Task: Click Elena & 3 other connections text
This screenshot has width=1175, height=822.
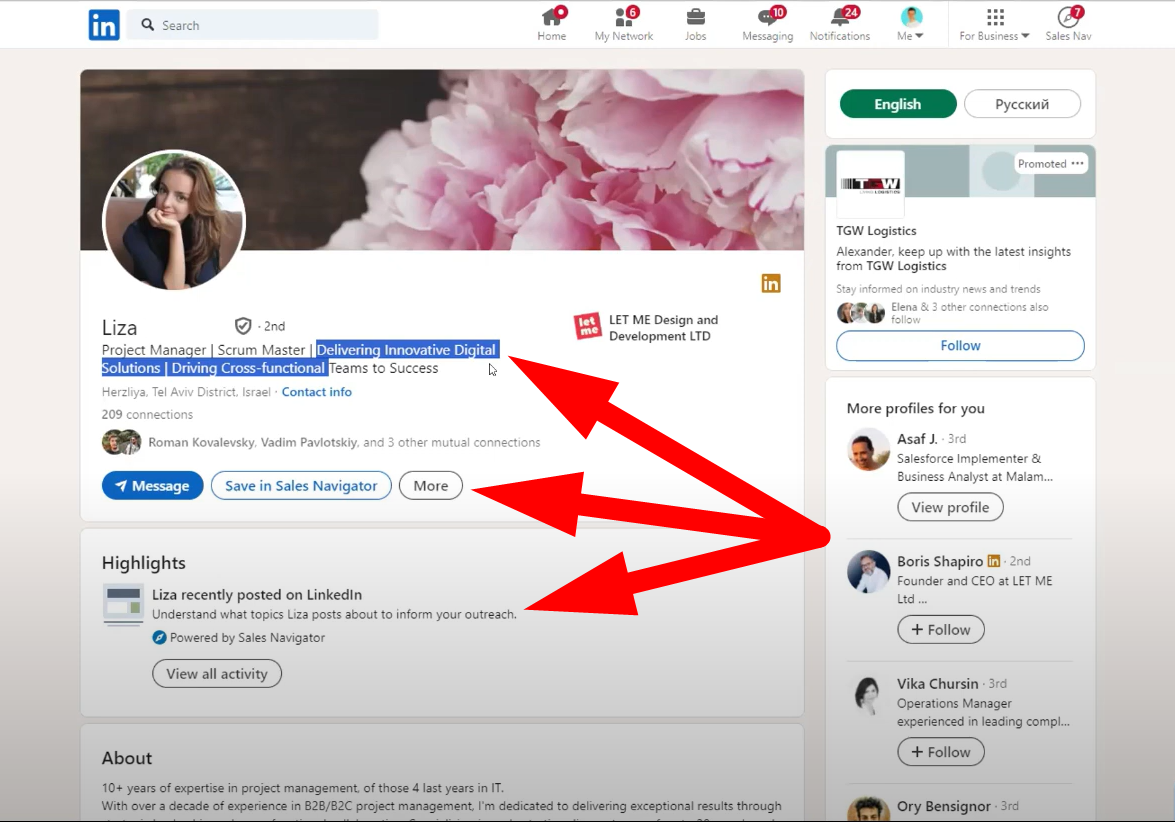Action: pos(970,312)
